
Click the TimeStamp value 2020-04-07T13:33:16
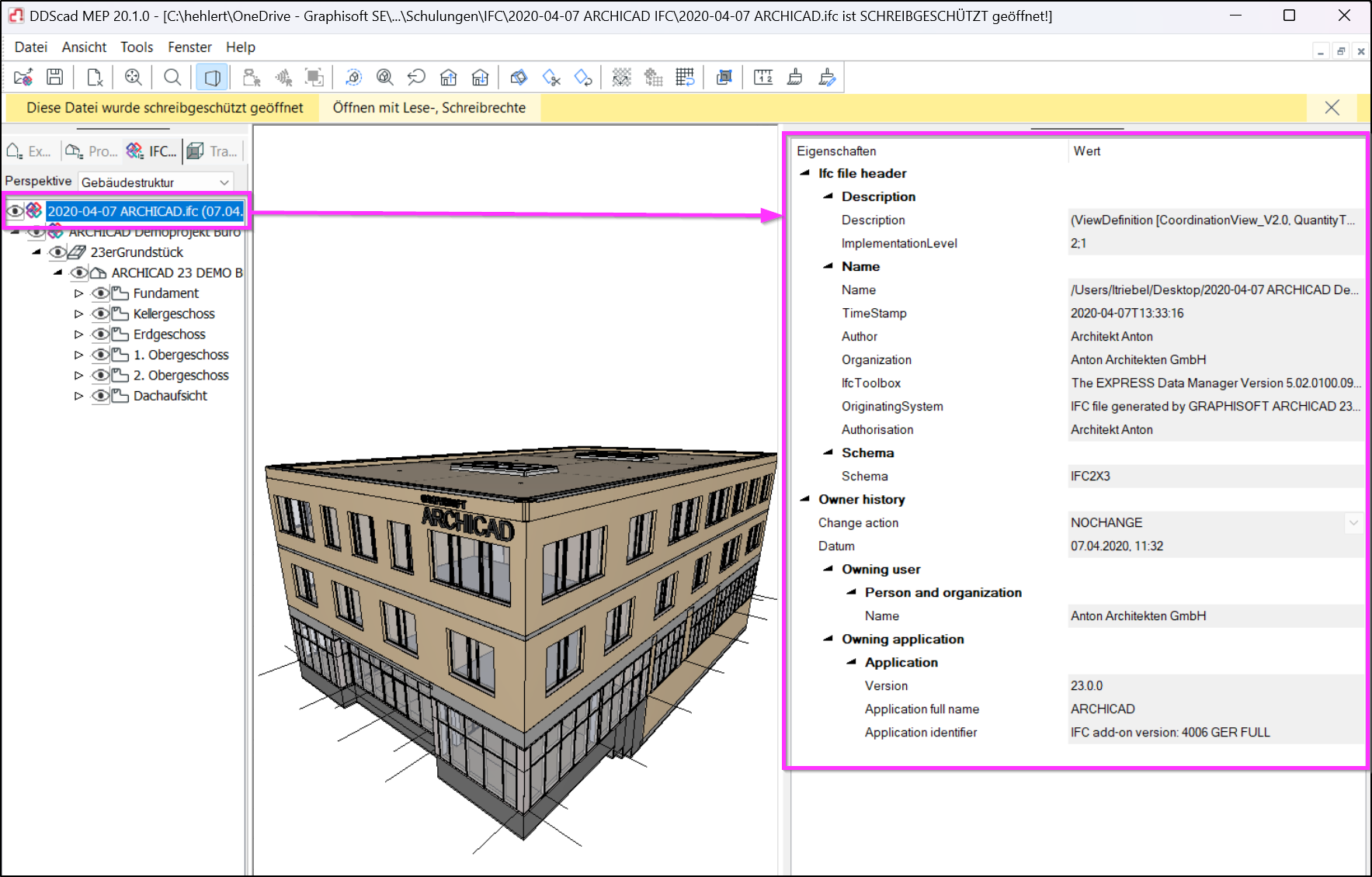(x=1127, y=313)
